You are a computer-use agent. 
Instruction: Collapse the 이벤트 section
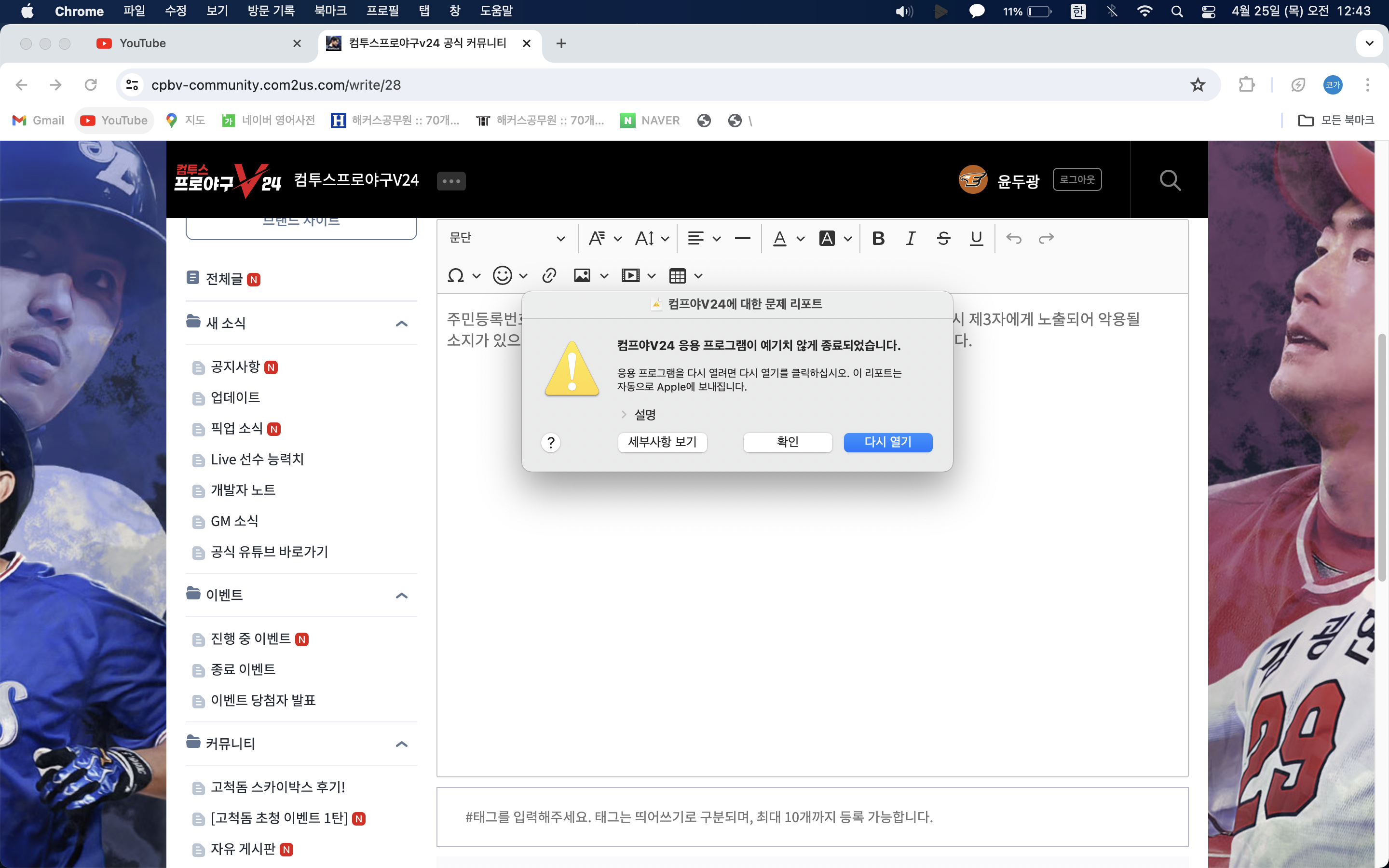402,596
